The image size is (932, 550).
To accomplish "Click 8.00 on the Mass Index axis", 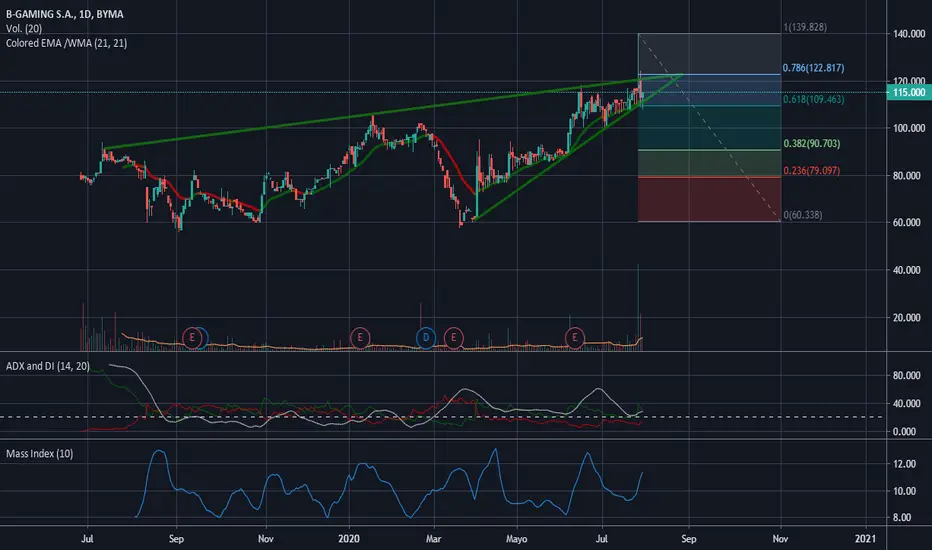I will tap(902, 518).
